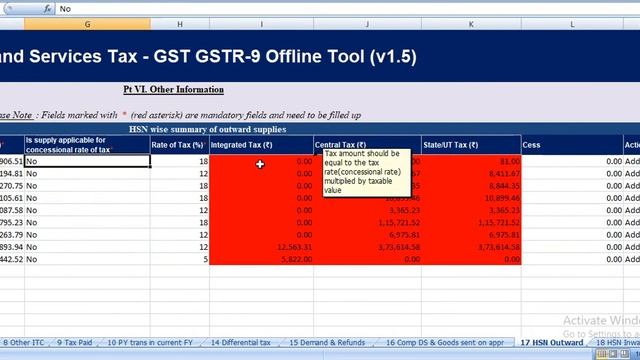
Task: Click the rate 12 cell in the 194.81 row
Action: pyautogui.click(x=180, y=173)
